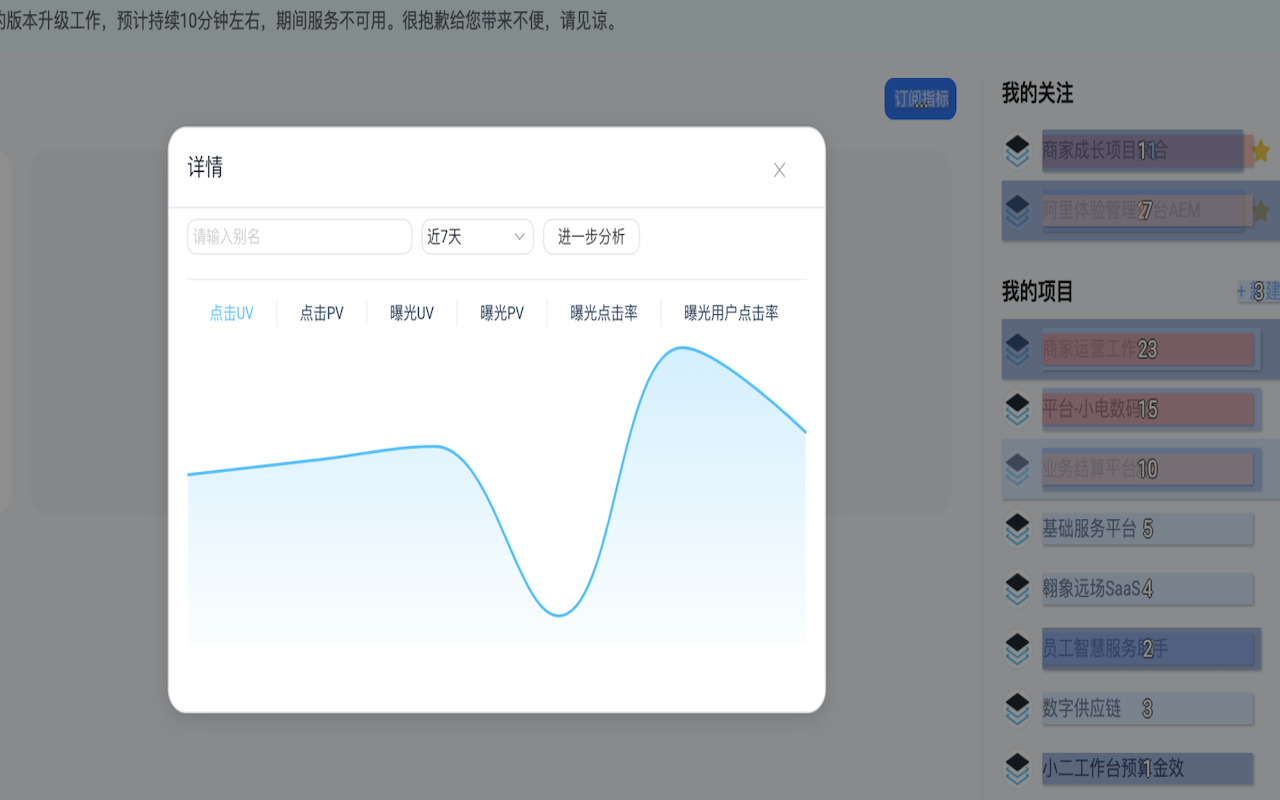Unfavorite 商家成长项目 with its star
1280x800 pixels.
click(1260, 151)
